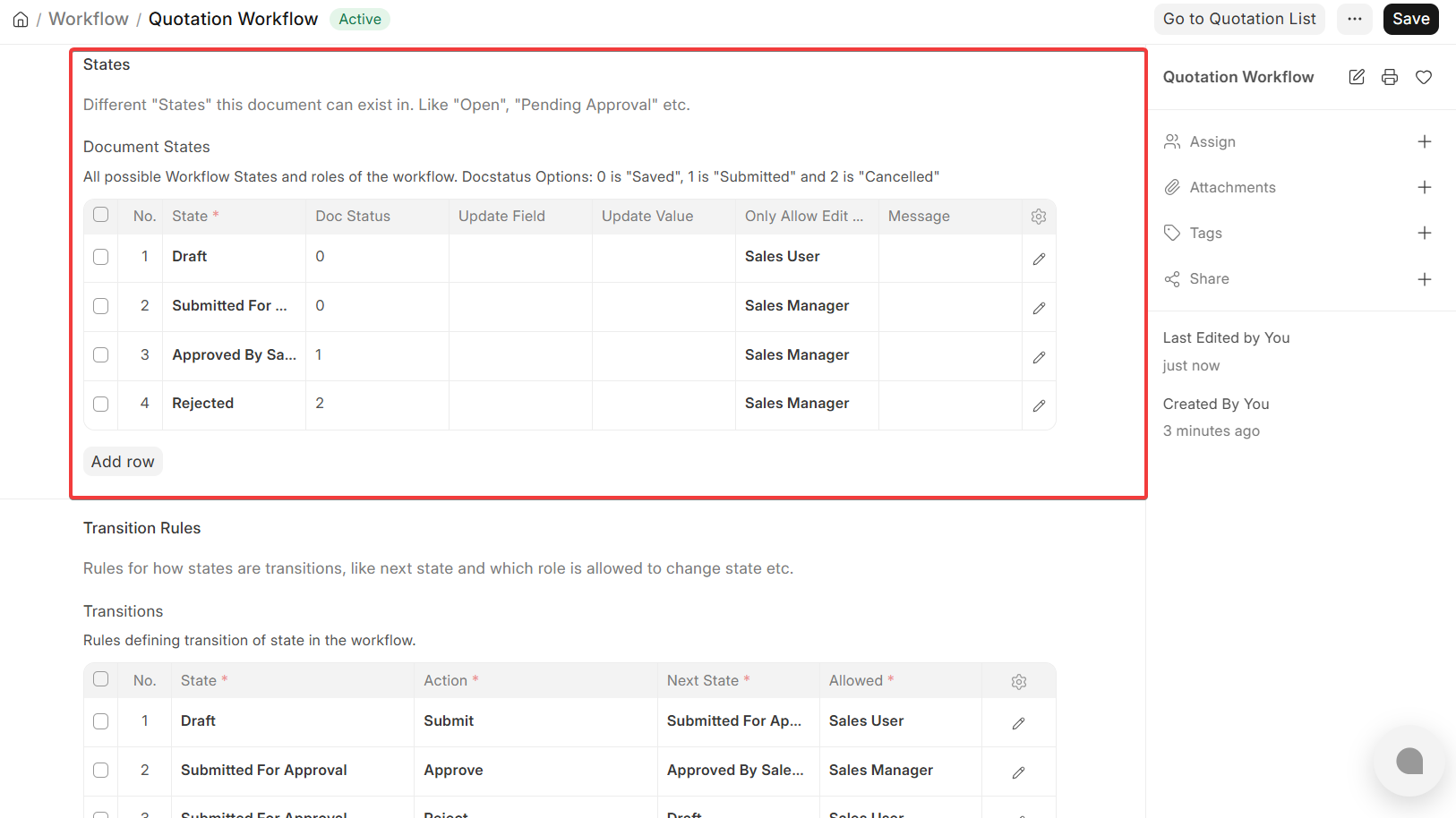Screen dimensions: 1456x818
Task: Edit Quotation Workflow title pencil icon
Action: pos(1357,77)
